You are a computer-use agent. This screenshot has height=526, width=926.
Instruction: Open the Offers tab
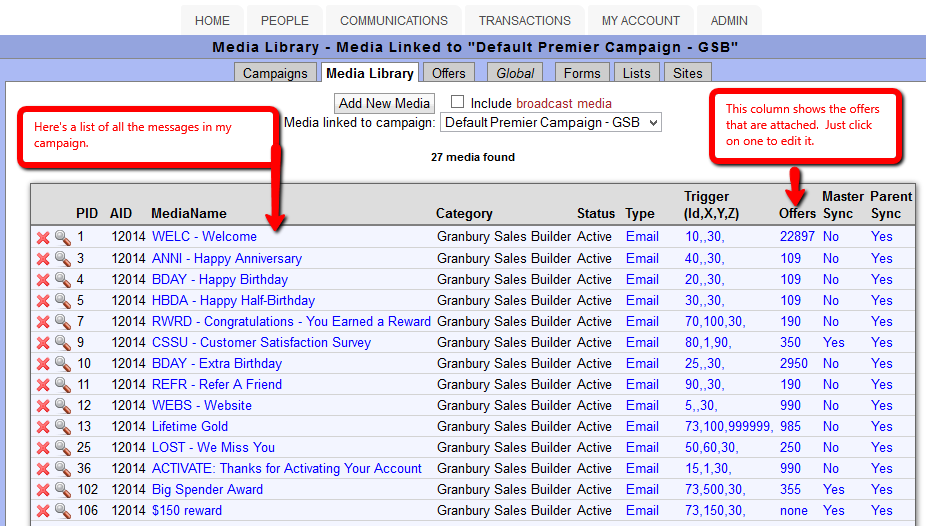point(449,73)
